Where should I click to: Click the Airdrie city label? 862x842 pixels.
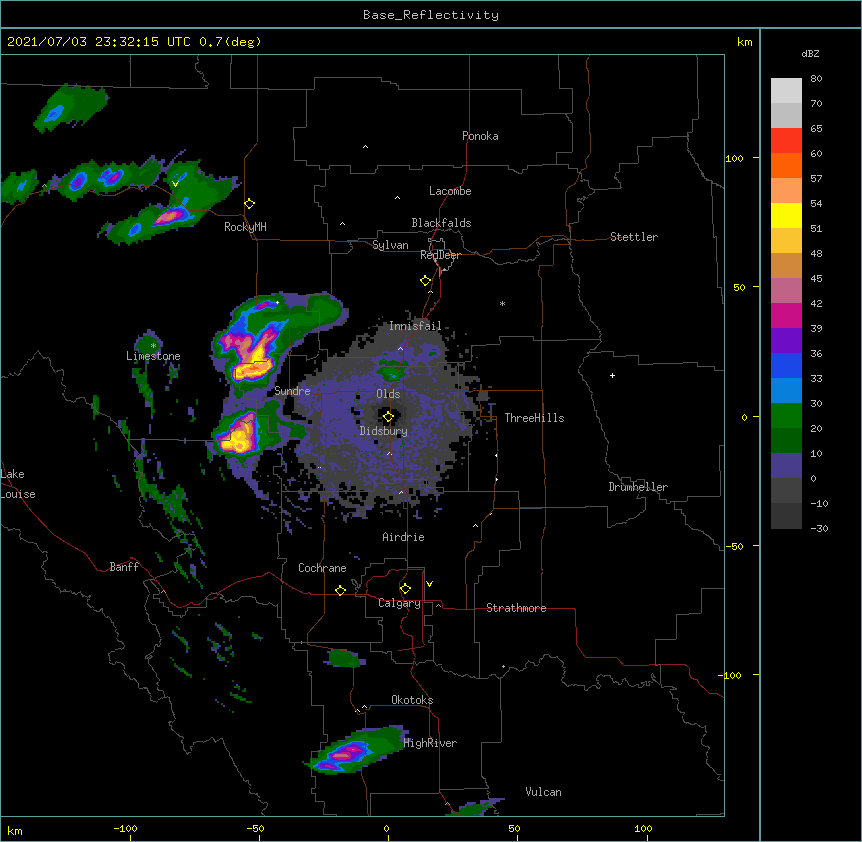pos(403,537)
